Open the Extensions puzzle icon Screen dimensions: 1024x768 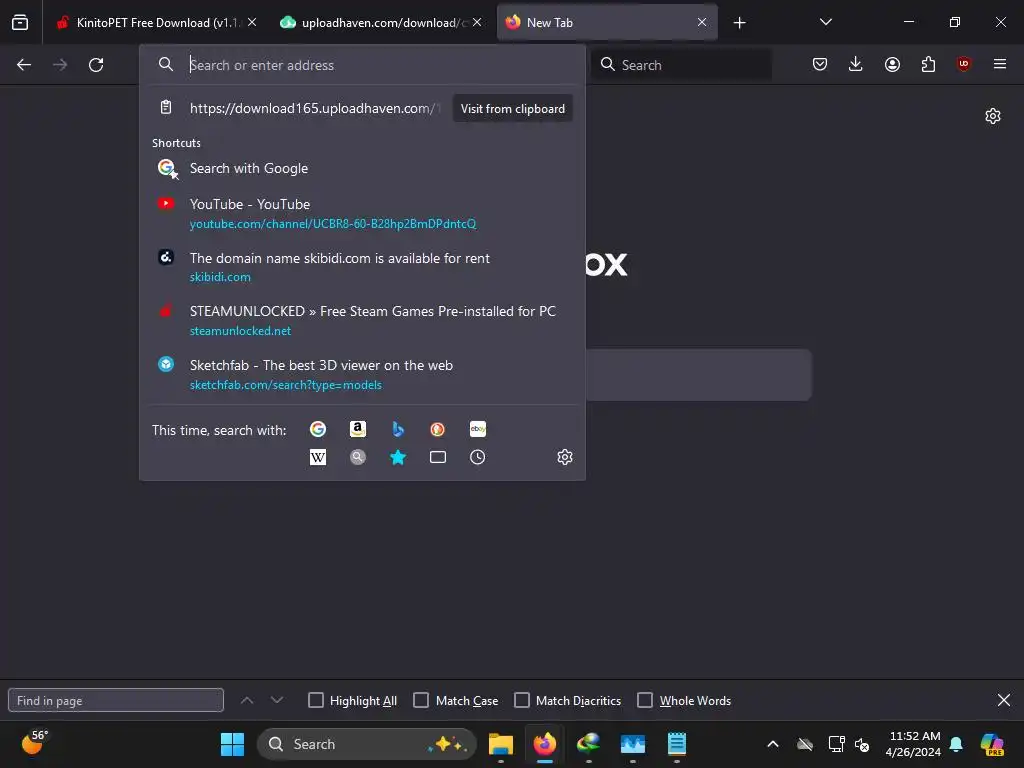(928, 64)
